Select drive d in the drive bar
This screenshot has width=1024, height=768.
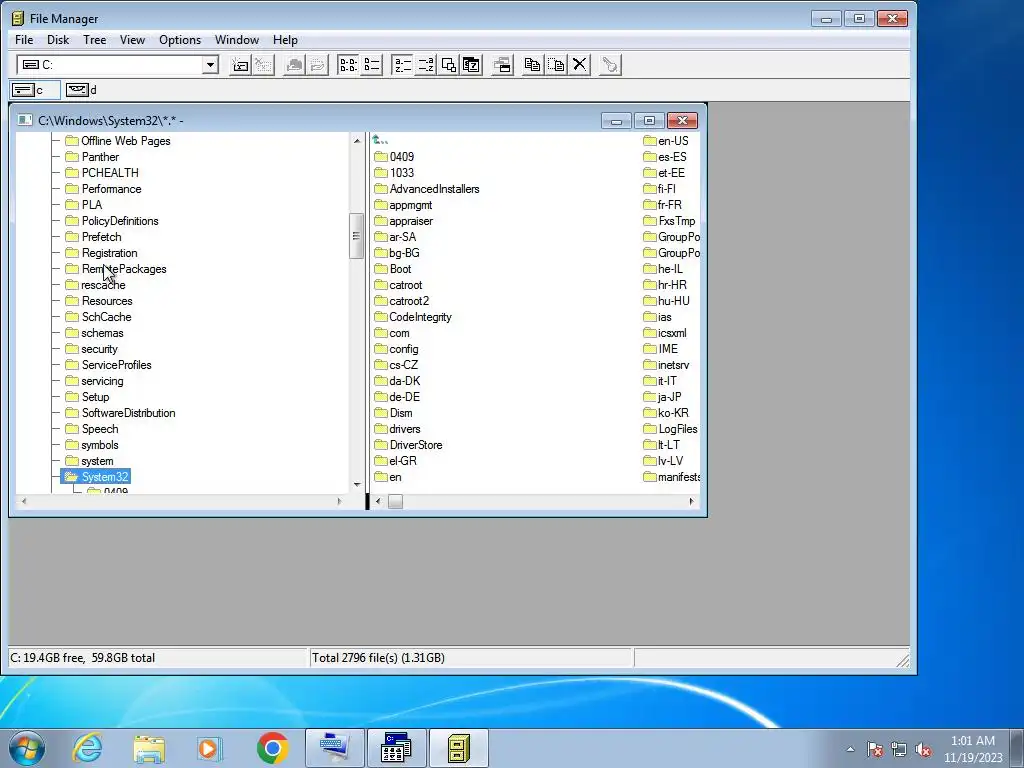[x=82, y=89]
